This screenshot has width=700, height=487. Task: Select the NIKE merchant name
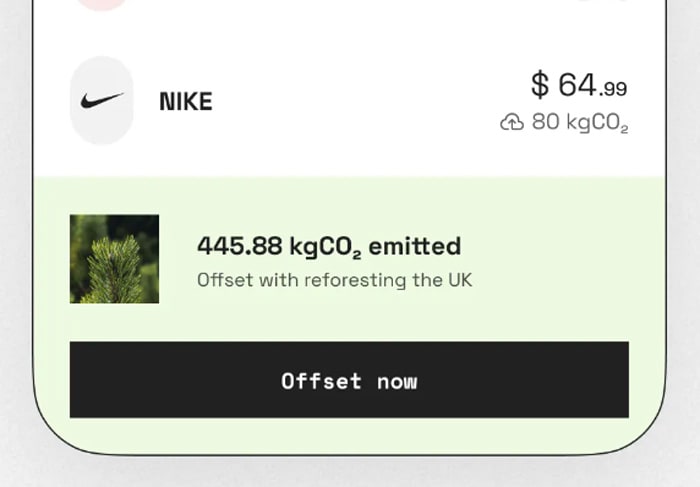[186, 101]
